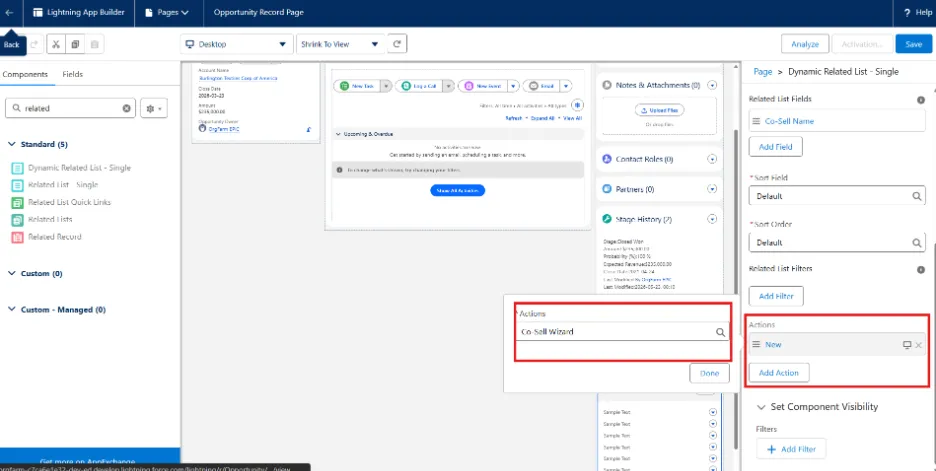Click the Log a Call button
936x471 pixels.
tap(419, 86)
